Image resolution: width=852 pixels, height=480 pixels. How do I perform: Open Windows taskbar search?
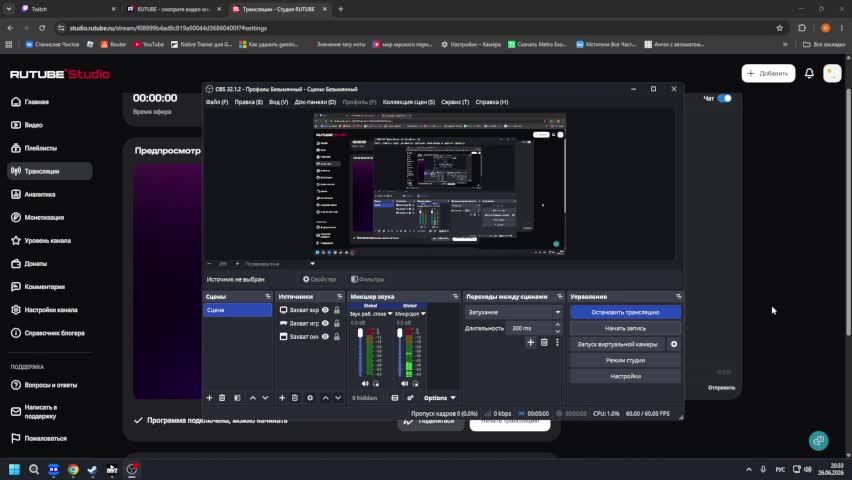point(34,469)
